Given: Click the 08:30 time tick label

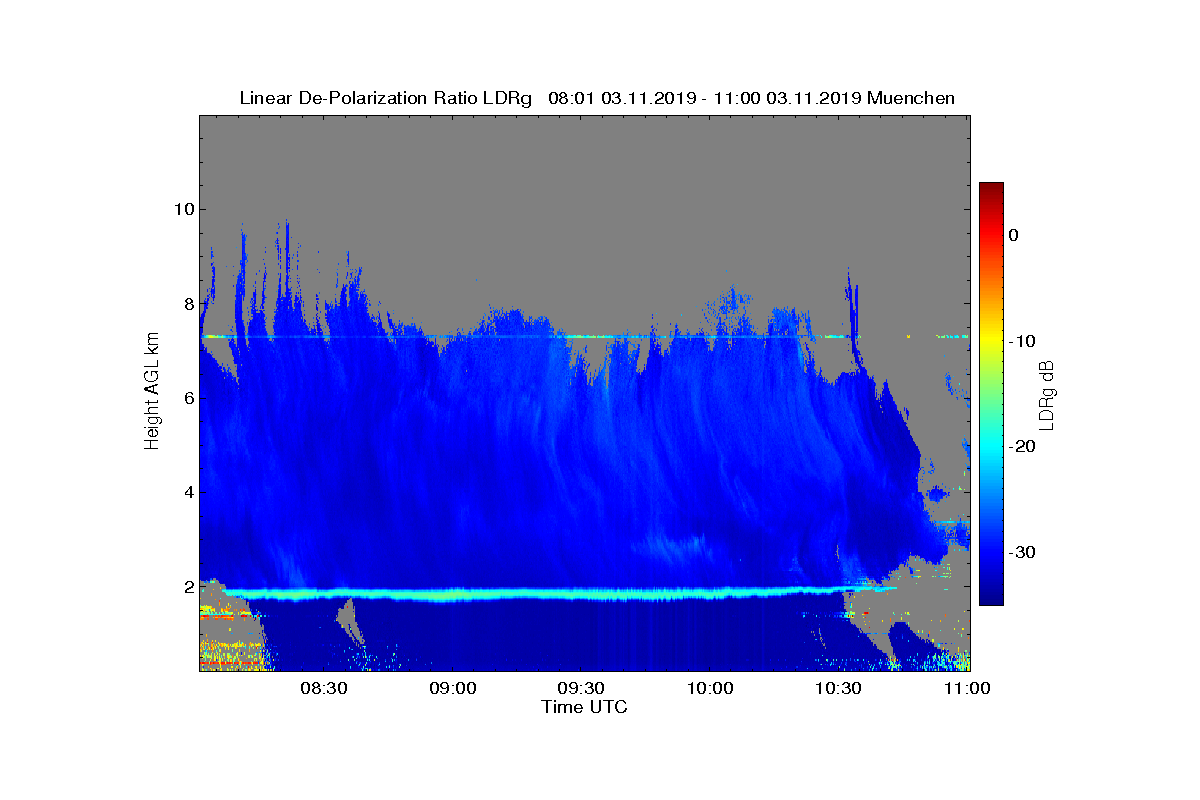Looking at the screenshot, I should (324, 688).
